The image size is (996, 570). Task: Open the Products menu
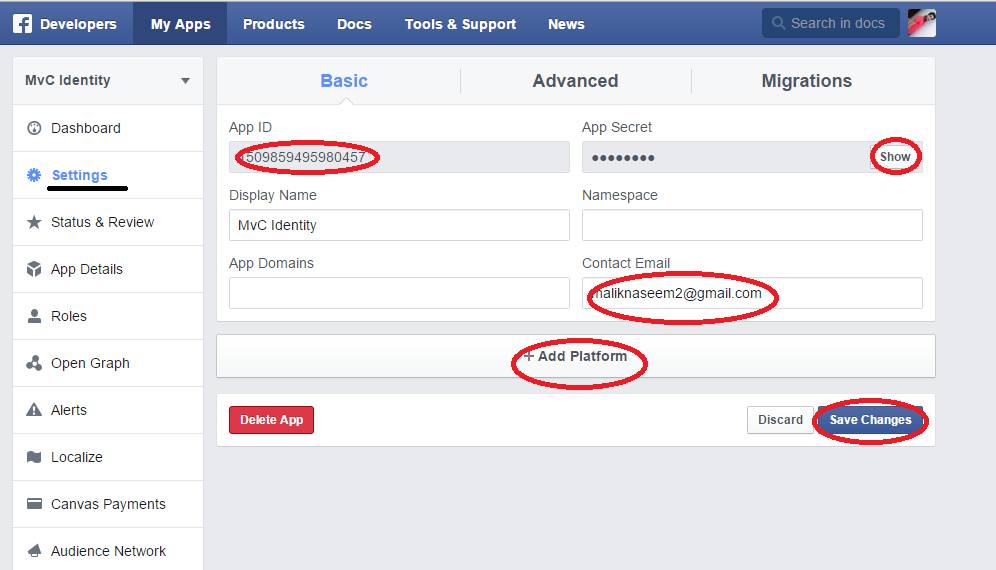[x=274, y=24]
